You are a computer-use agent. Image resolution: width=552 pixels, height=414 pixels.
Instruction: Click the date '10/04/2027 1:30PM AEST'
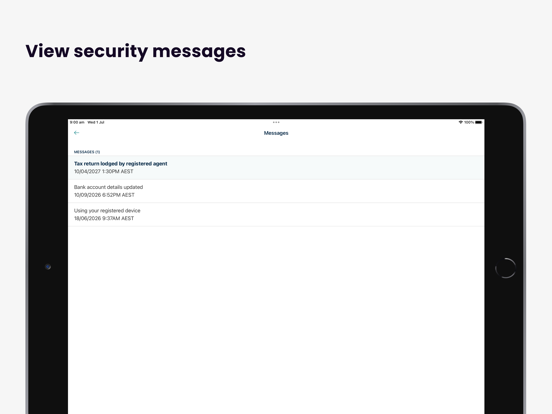coord(104,171)
